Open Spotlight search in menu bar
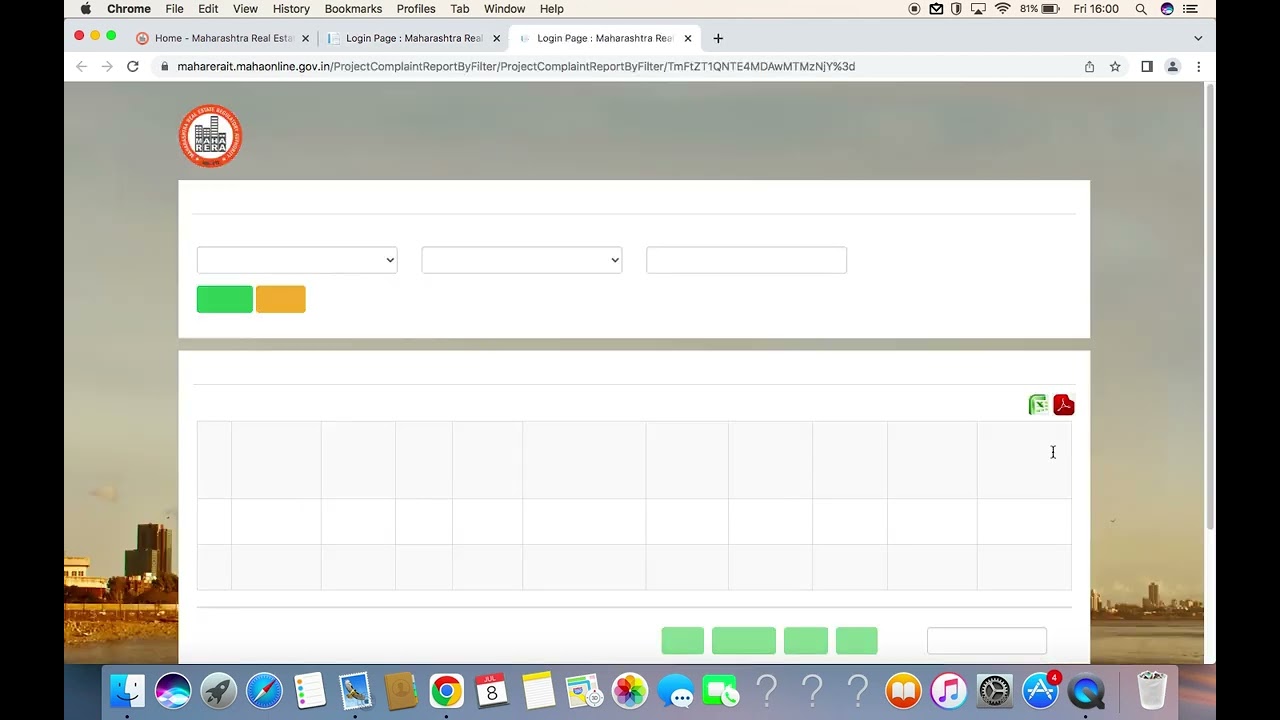The image size is (1280, 720). (1141, 9)
